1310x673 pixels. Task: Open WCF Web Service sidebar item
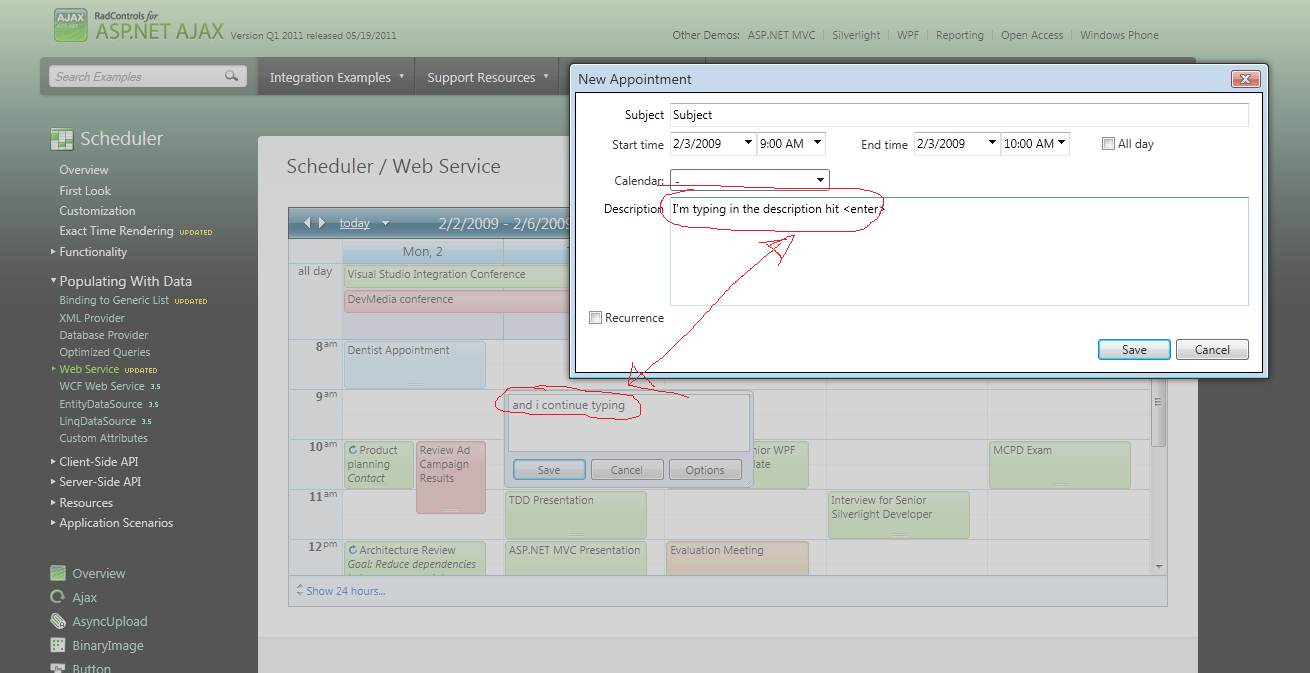[x=102, y=386]
